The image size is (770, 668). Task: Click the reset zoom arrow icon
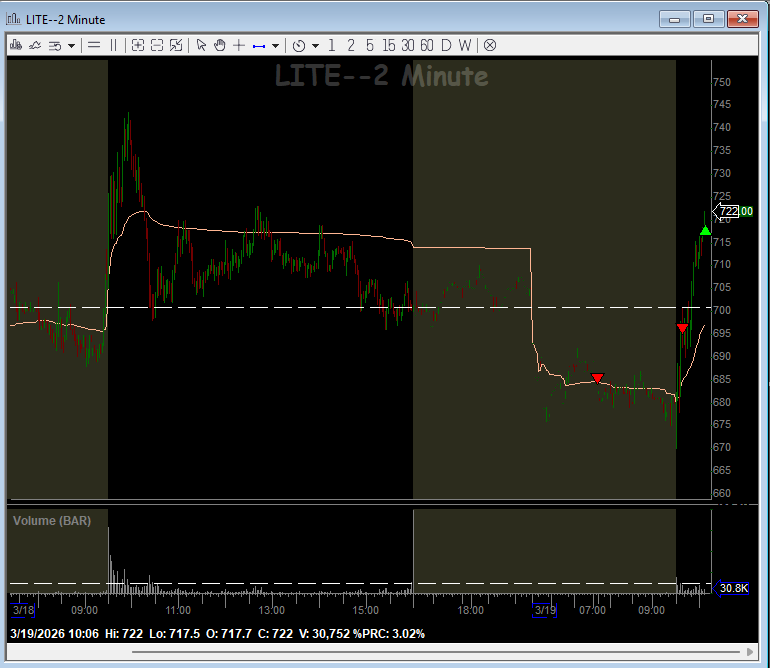tap(176, 46)
